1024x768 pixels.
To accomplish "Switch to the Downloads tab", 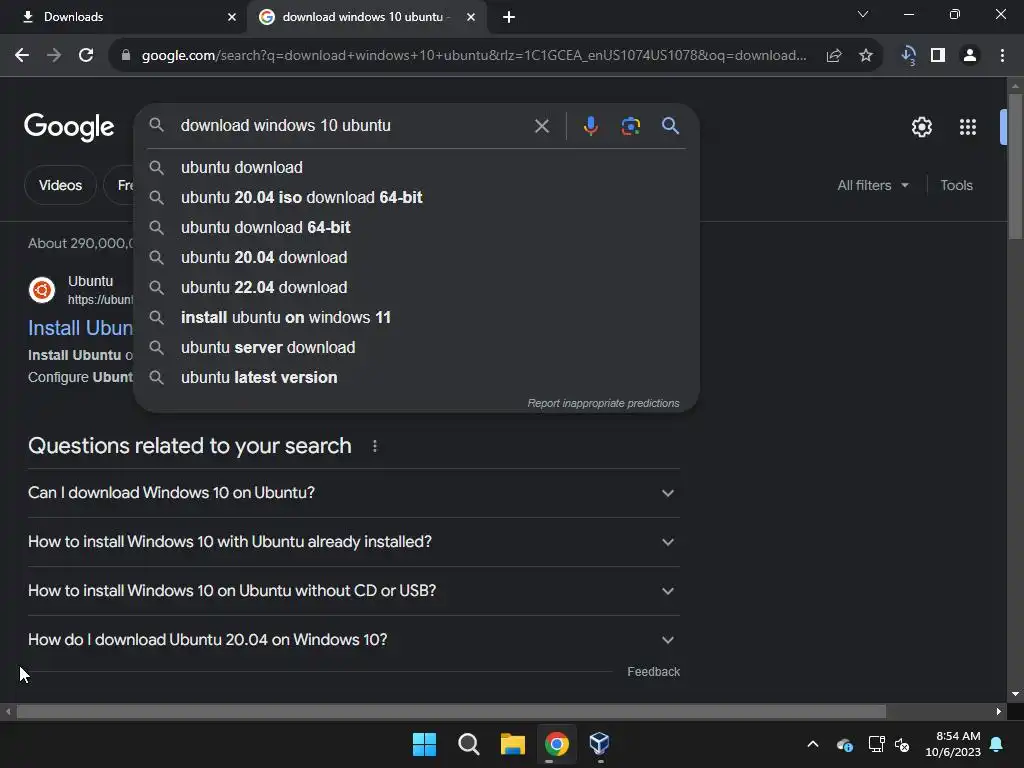I will coord(124,17).
